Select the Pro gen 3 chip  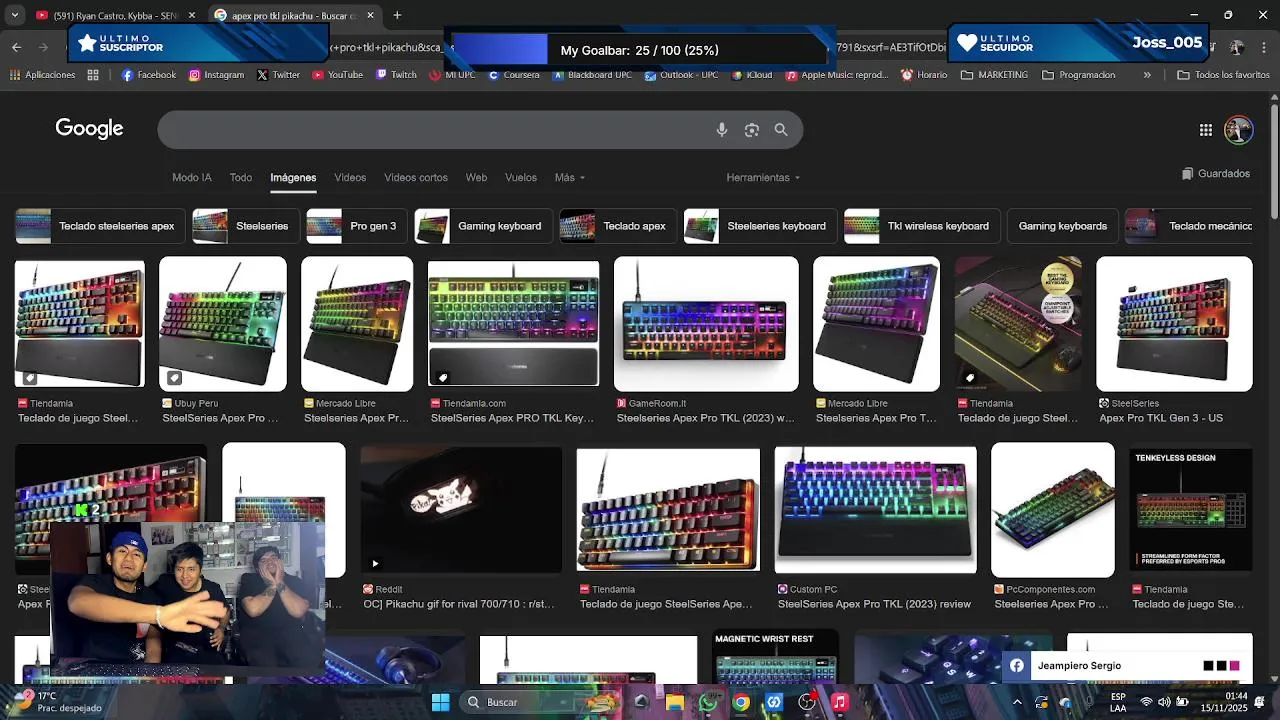pos(356,226)
